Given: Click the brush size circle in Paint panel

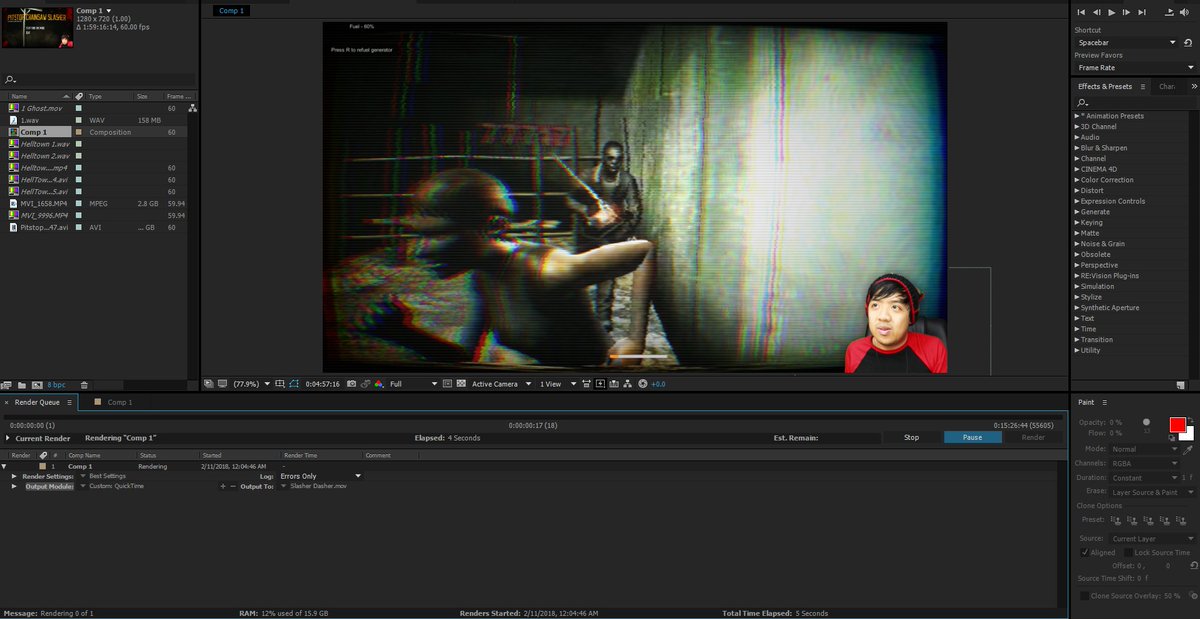Looking at the screenshot, I should pos(1146,422).
